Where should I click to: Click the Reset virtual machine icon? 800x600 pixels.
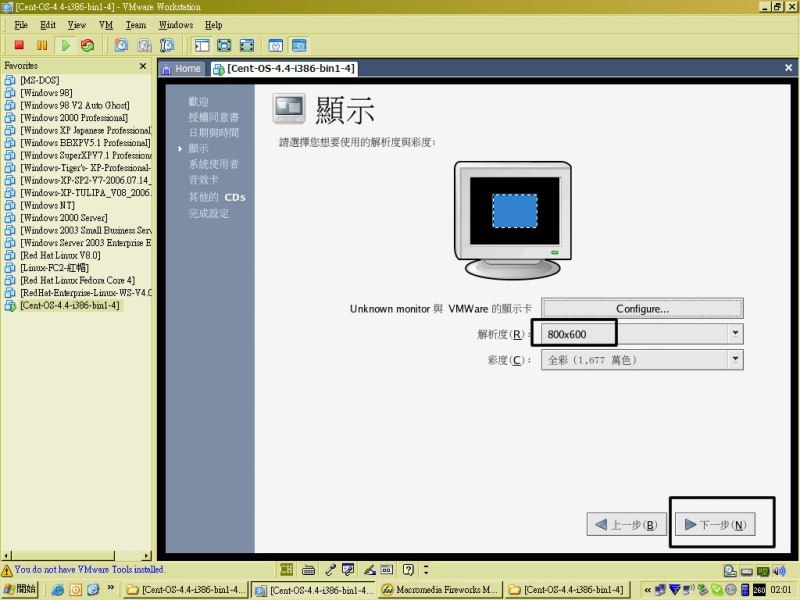pyautogui.click(x=88, y=45)
